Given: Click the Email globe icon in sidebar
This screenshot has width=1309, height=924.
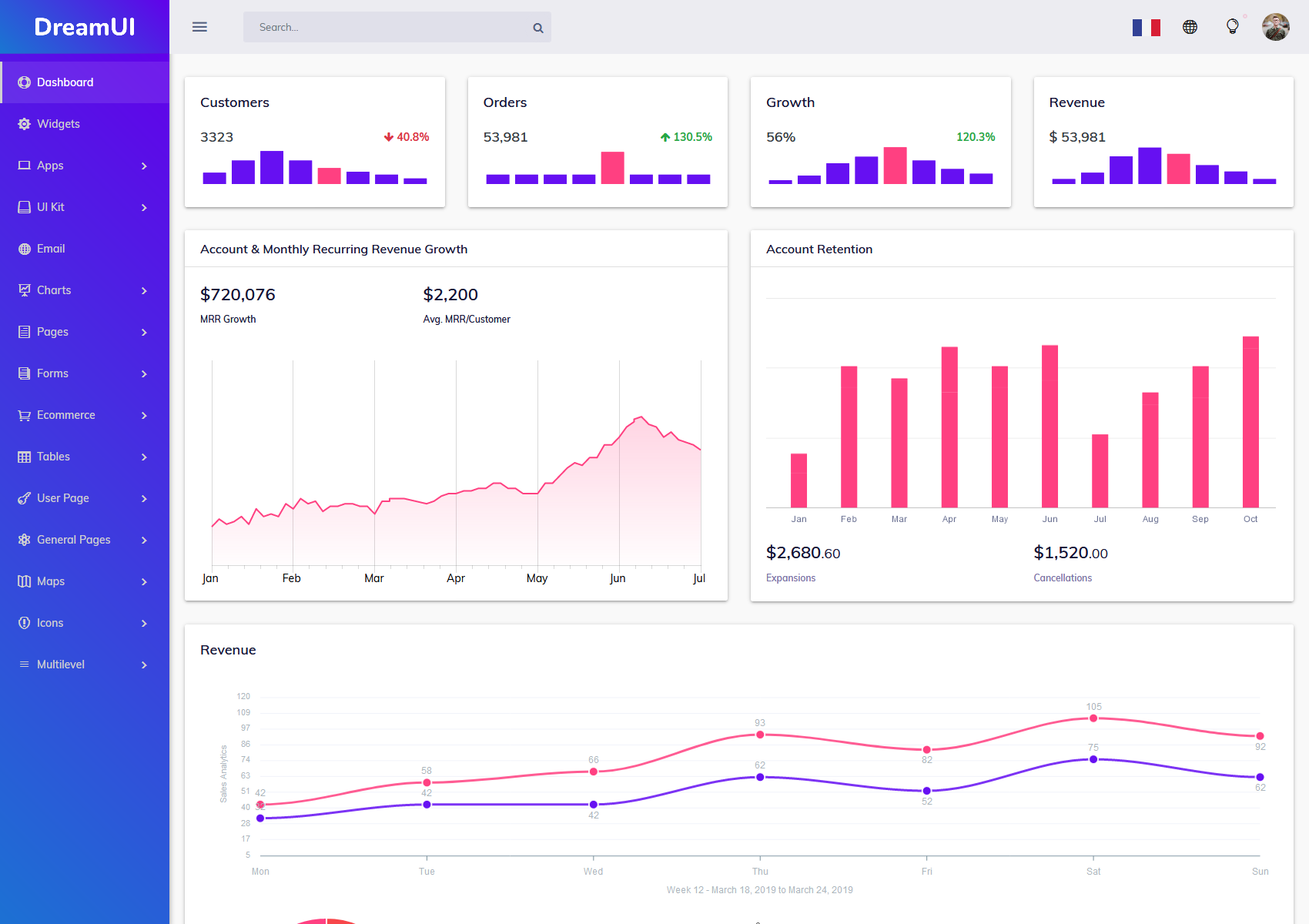Looking at the screenshot, I should (x=25, y=249).
